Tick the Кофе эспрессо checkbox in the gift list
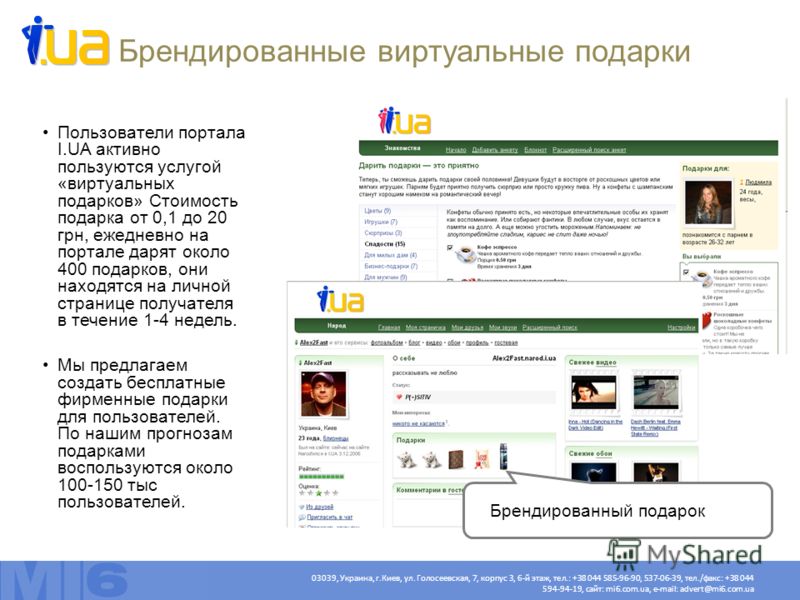The width and height of the screenshot is (800, 600). (x=449, y=247)
